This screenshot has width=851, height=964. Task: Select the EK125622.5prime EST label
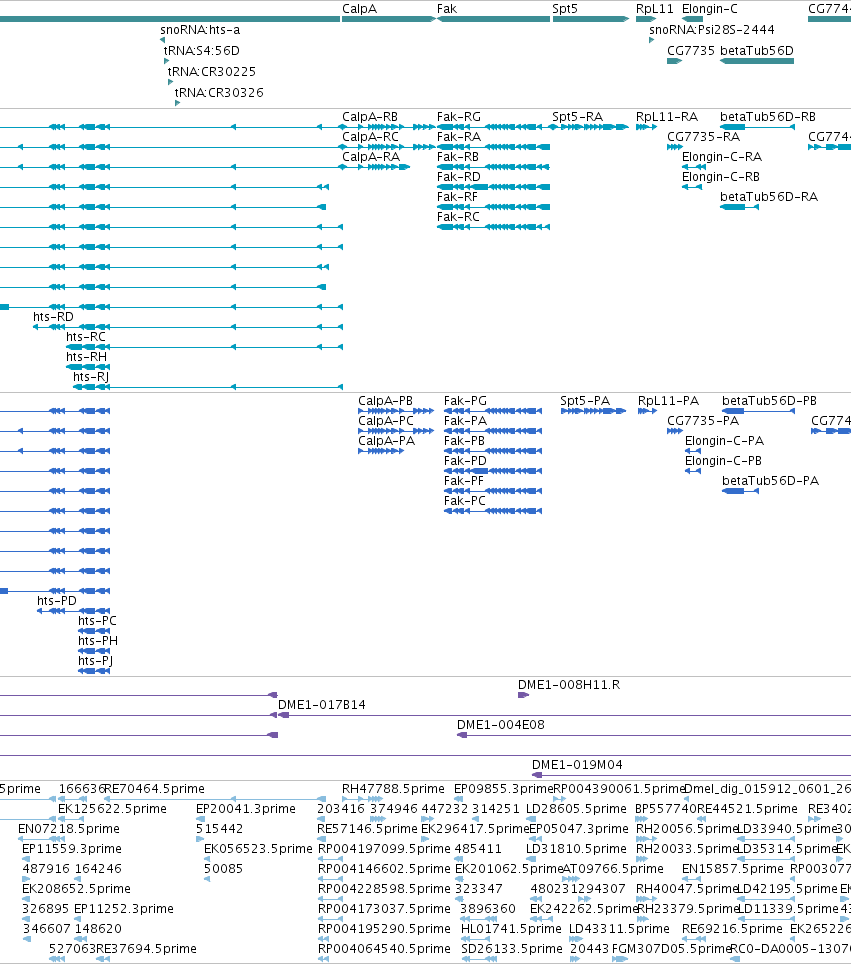tap(112, 809)
